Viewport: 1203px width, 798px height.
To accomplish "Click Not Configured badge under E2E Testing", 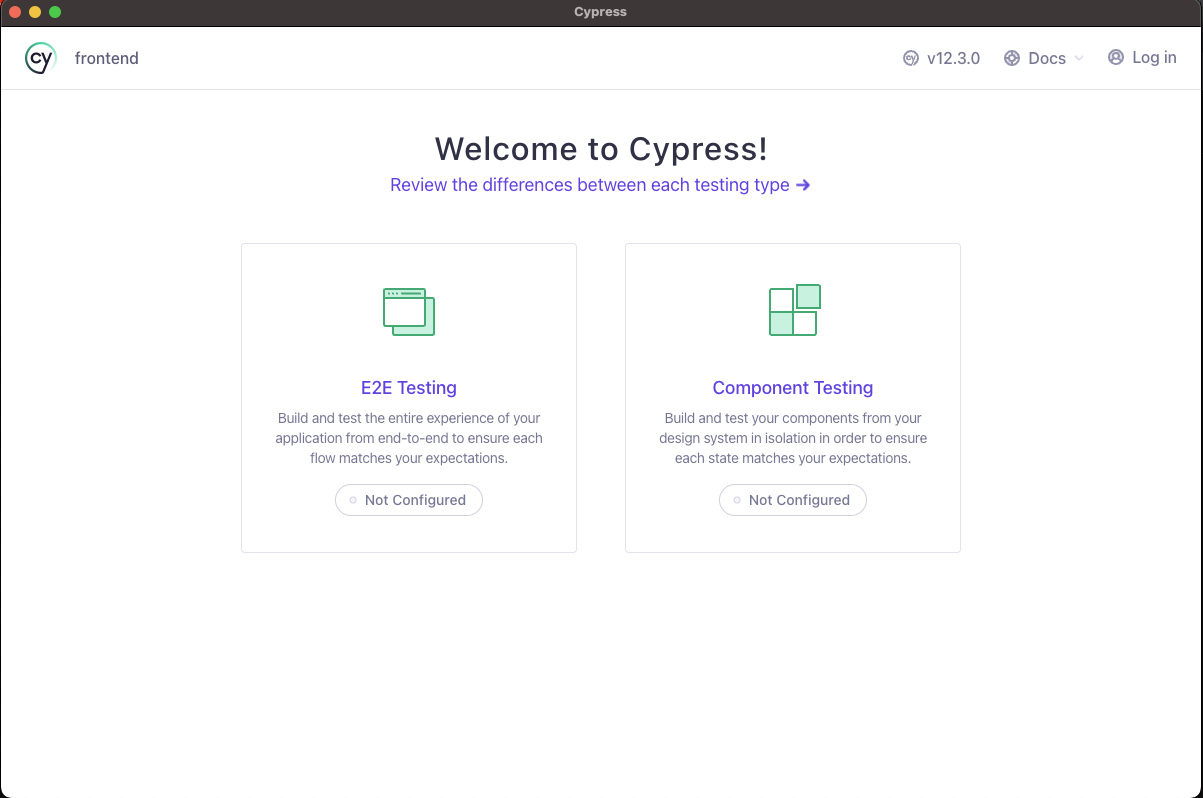I will [409, 500].
